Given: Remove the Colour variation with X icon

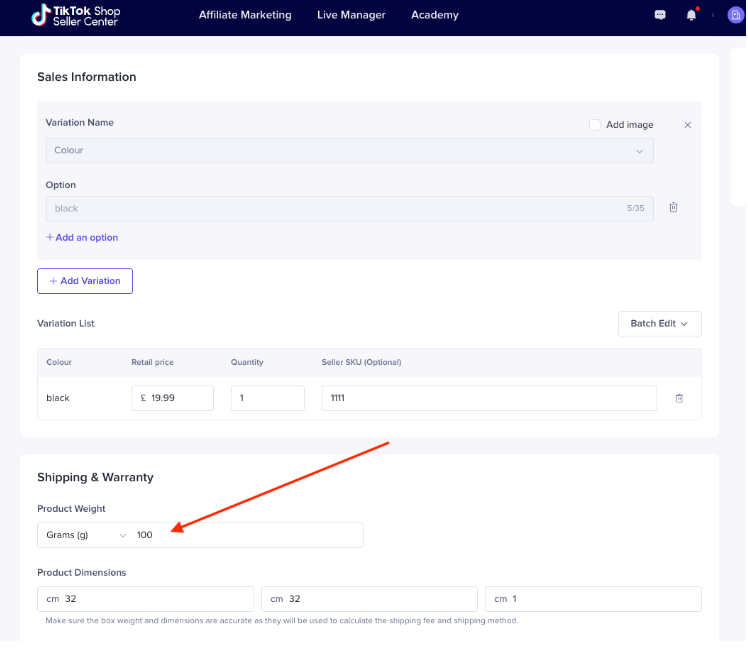Looking at the screenshot, I should point(687,125).
